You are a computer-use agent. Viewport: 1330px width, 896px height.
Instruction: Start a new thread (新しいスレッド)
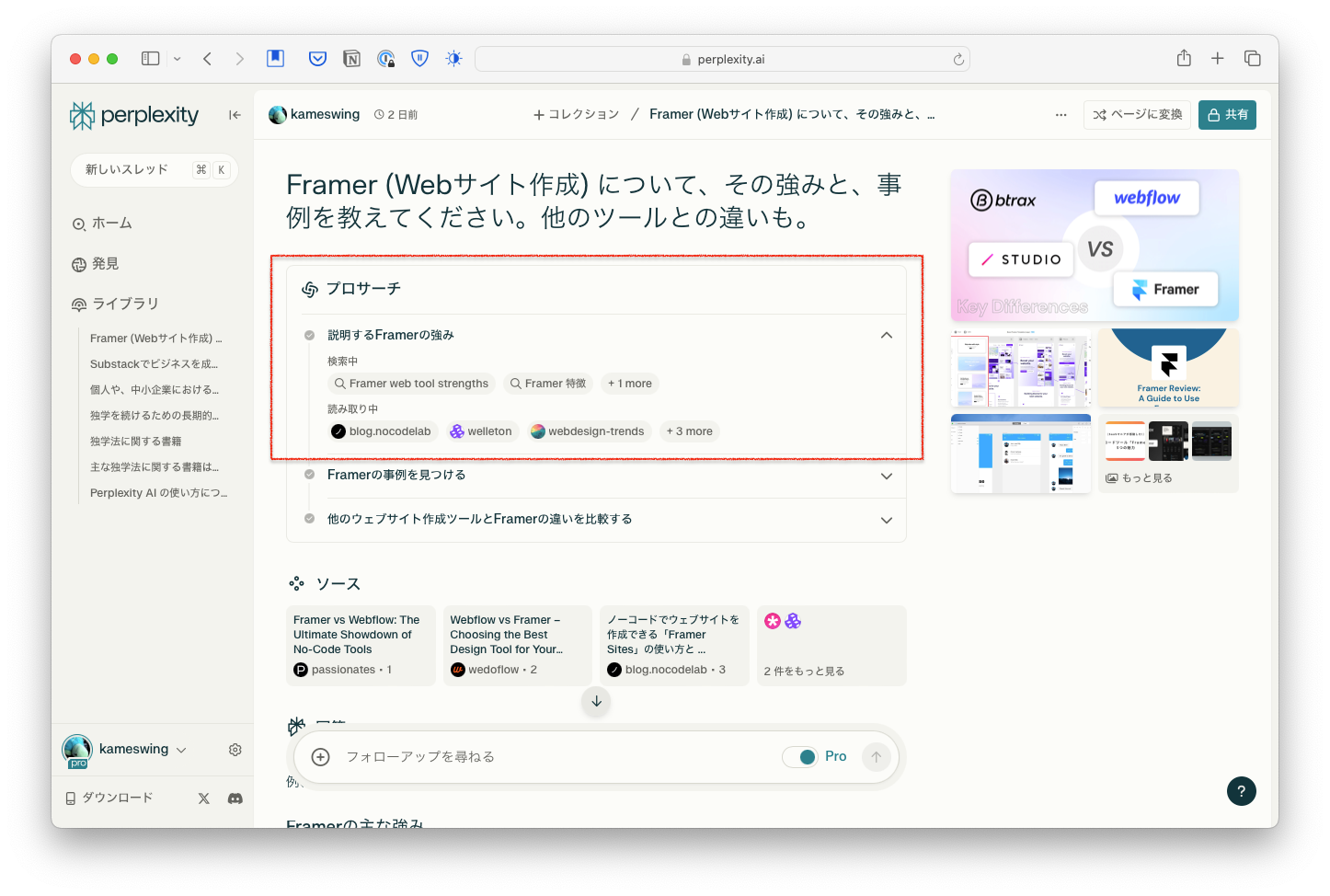tap(155, 170)
